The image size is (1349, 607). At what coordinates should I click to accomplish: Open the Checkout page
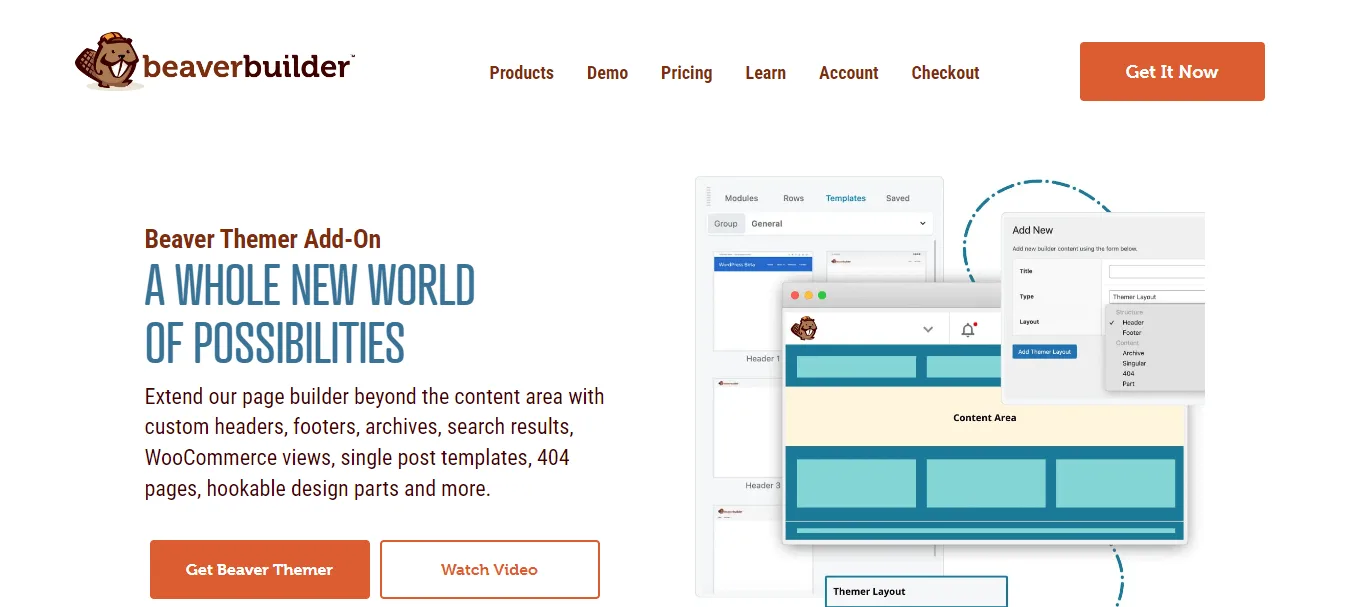[x=945, y=73]
